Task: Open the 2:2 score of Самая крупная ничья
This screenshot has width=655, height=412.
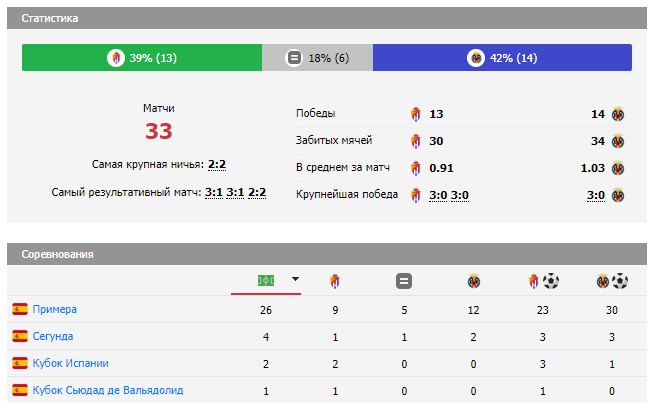Action: click(x=216, y=165)
